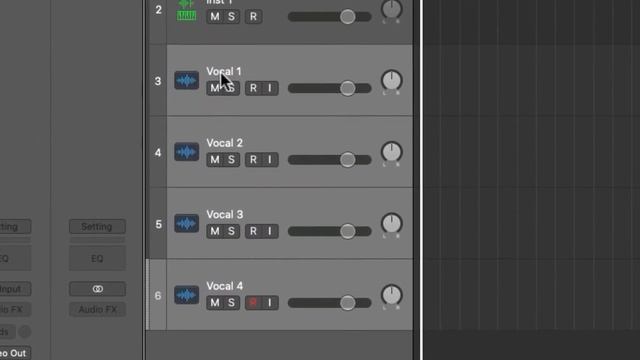Mute the Vocal 2 track
The image size is (640, 360).
click(215, 160)
